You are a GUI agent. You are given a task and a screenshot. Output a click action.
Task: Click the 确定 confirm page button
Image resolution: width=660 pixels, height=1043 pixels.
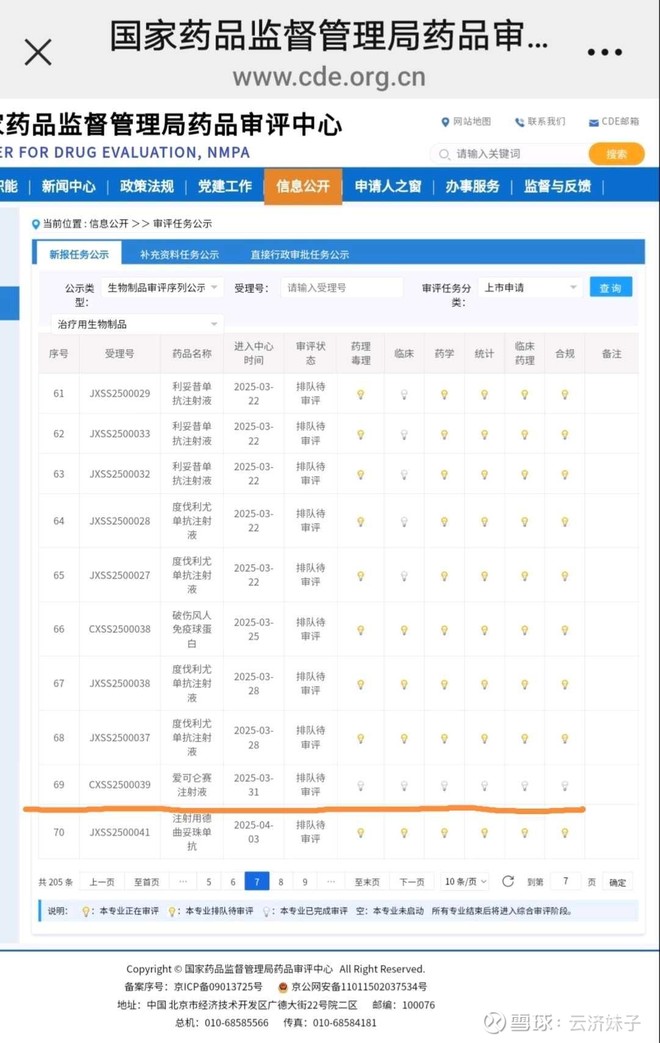pyautogui.click(x=618, y=882)
